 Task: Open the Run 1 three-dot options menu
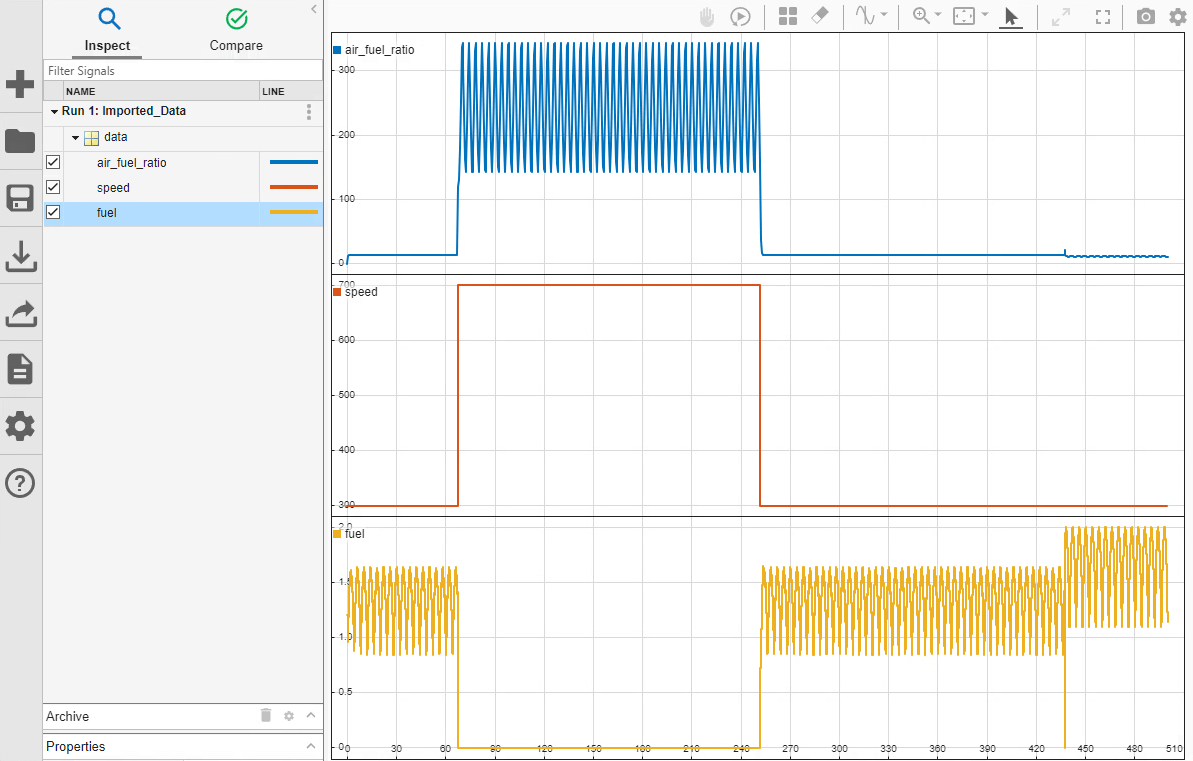coord(309,112)
